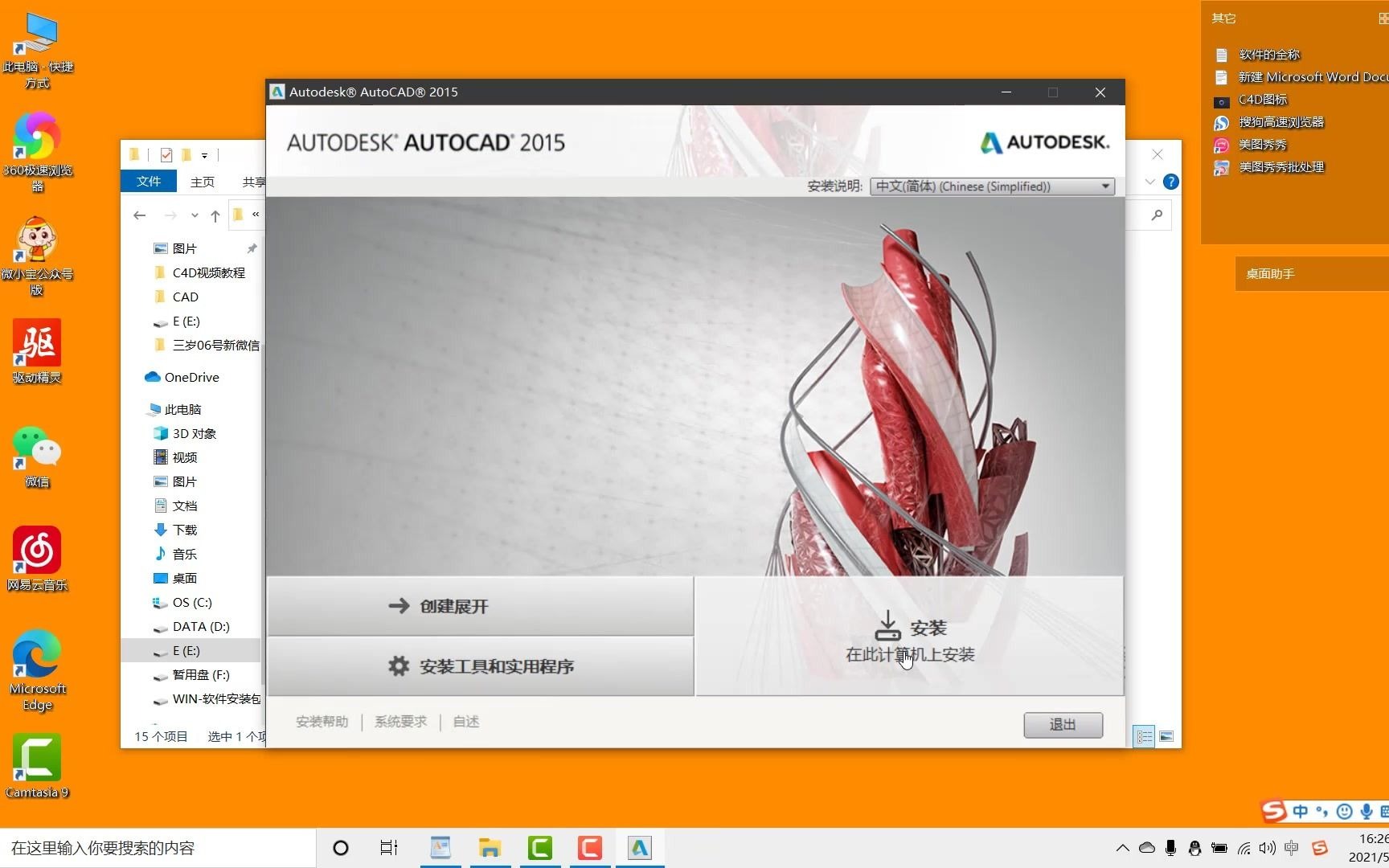Viewport: 1389px width, 868px height.
Task: Click the Cortana circle in taskbar
Action: [x=341, y=848]
